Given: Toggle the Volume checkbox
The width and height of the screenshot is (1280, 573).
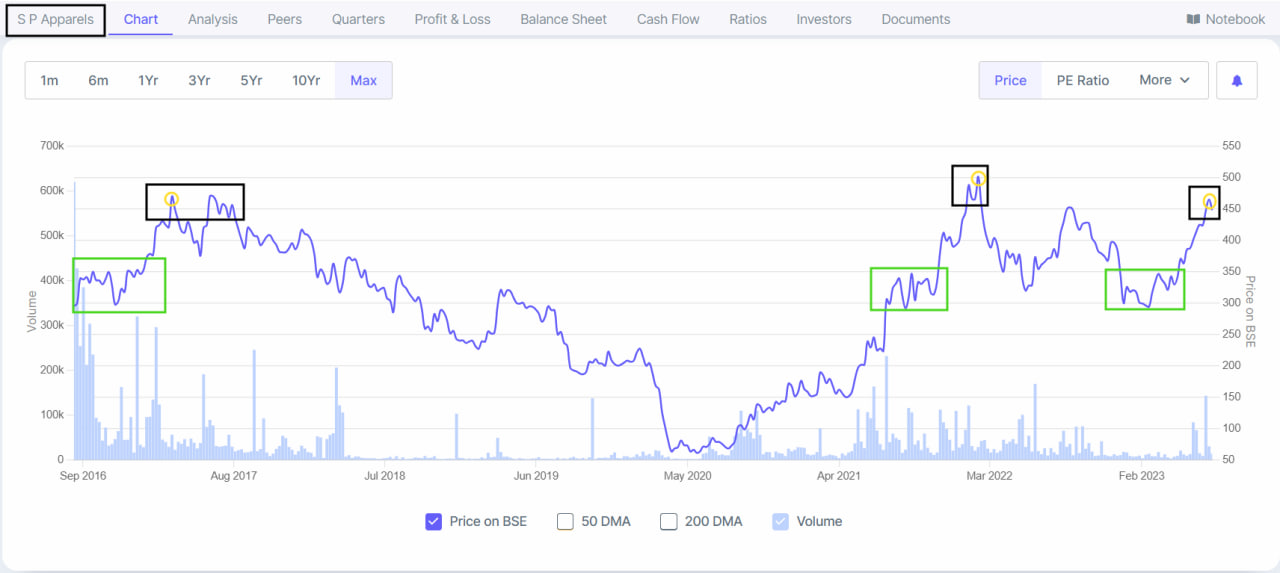Looking at the screenshot, I should pos(780,521).
